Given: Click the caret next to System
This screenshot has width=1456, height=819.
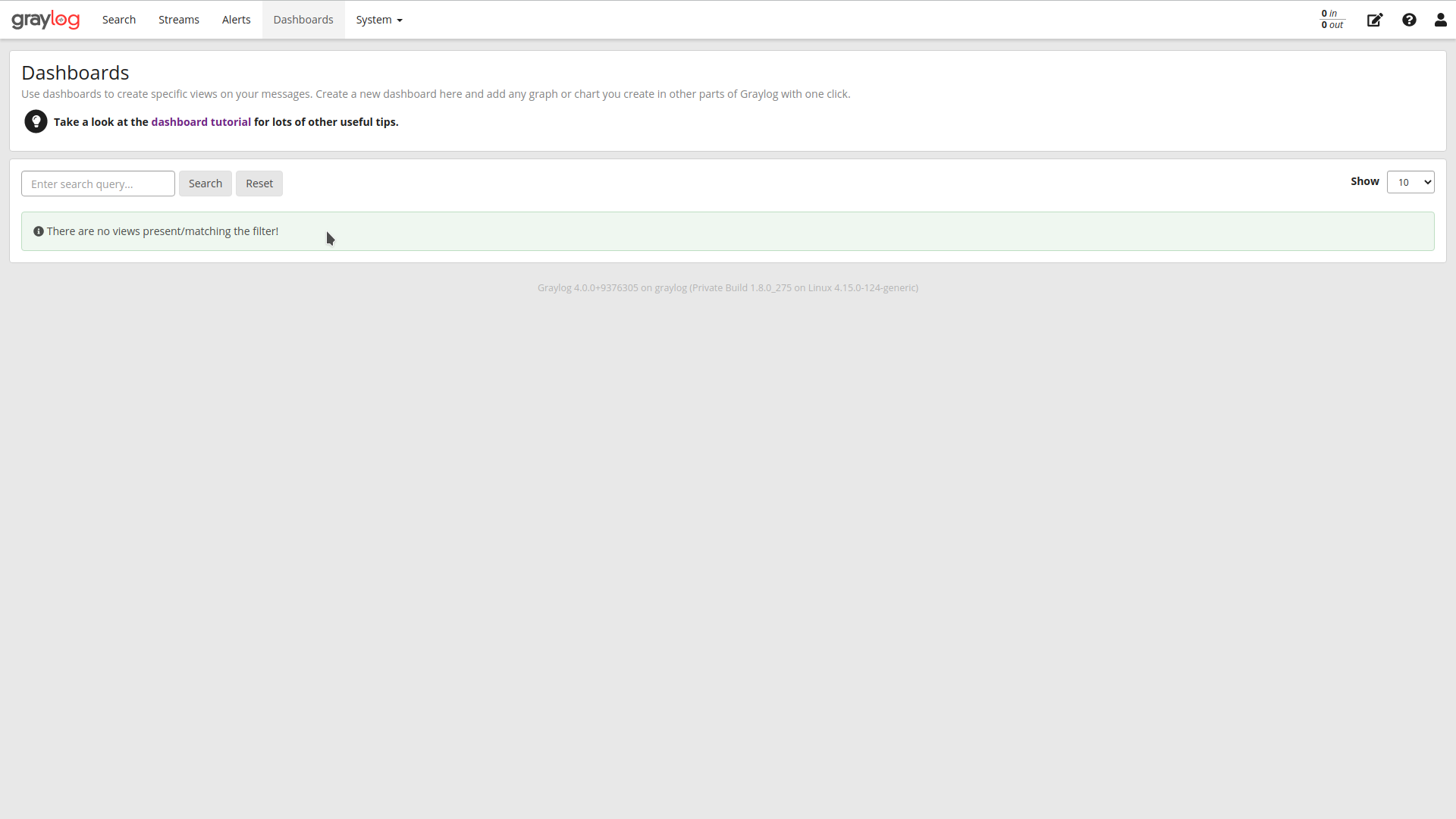Looking at the screenshot, I should coord(400,20).
